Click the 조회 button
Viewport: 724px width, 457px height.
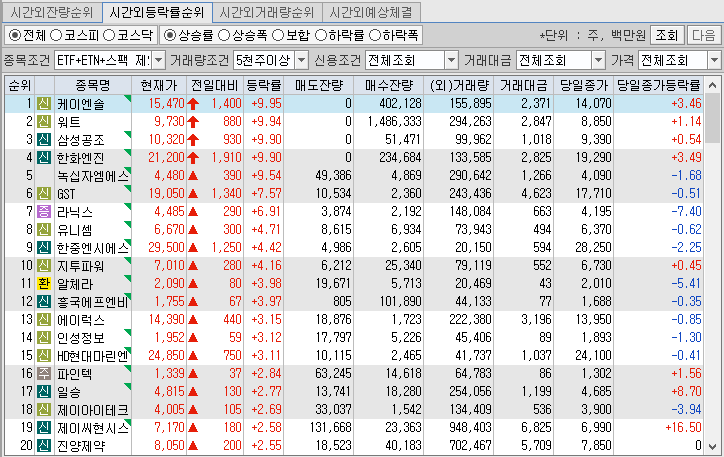point(667,35)
